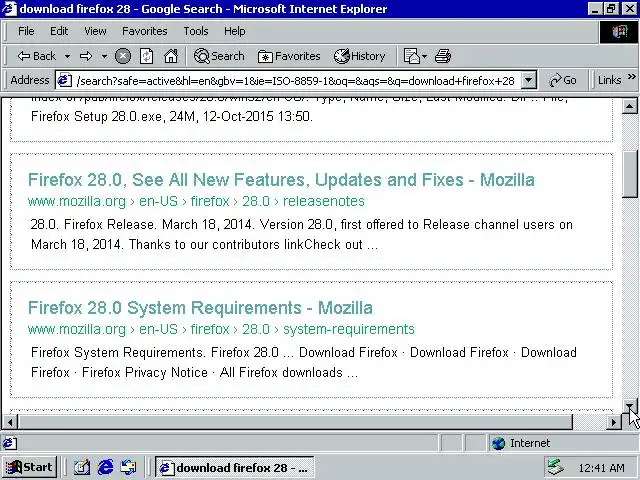Click the system-requirements URL breadcrumb
Image resolution: width=640 pixels, height=480 pixels.
coord(349,329)
